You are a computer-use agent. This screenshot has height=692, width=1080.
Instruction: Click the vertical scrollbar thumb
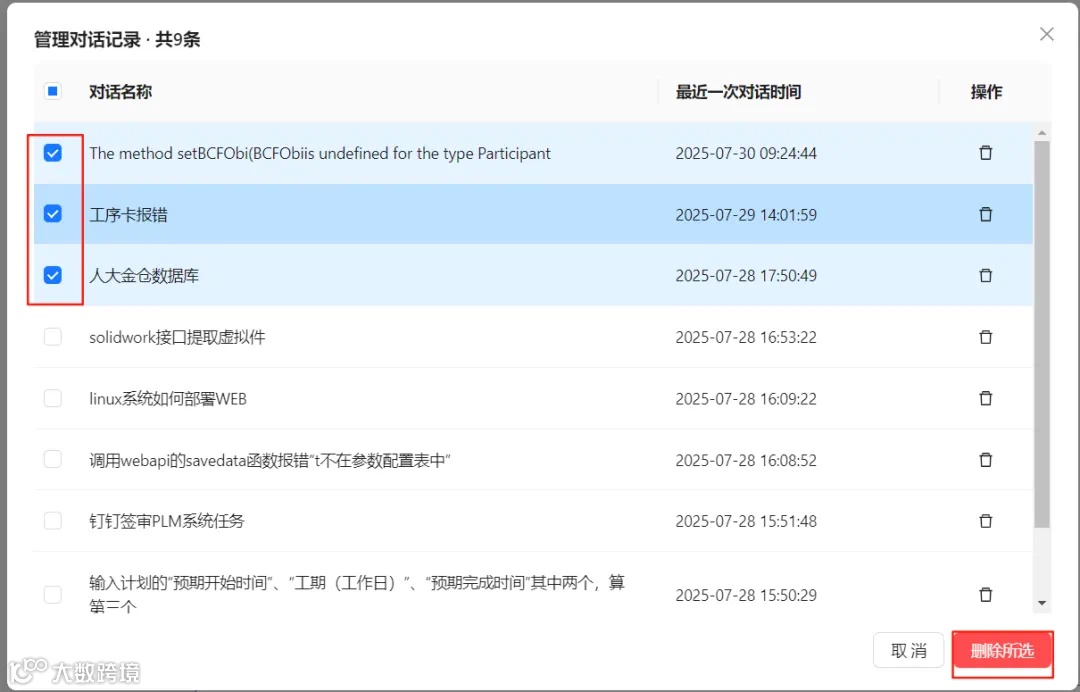click(1041, 335)
